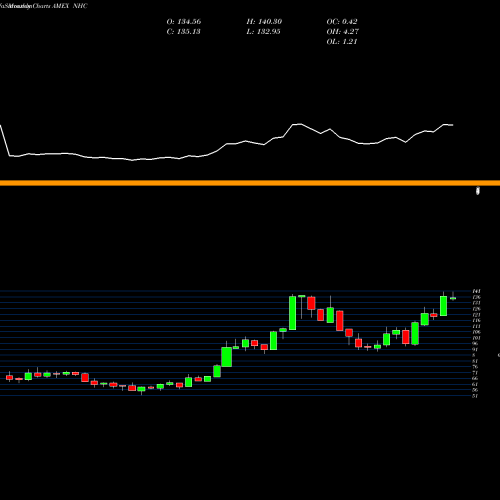Click the AMEX NHC chart title

point(70,6)
